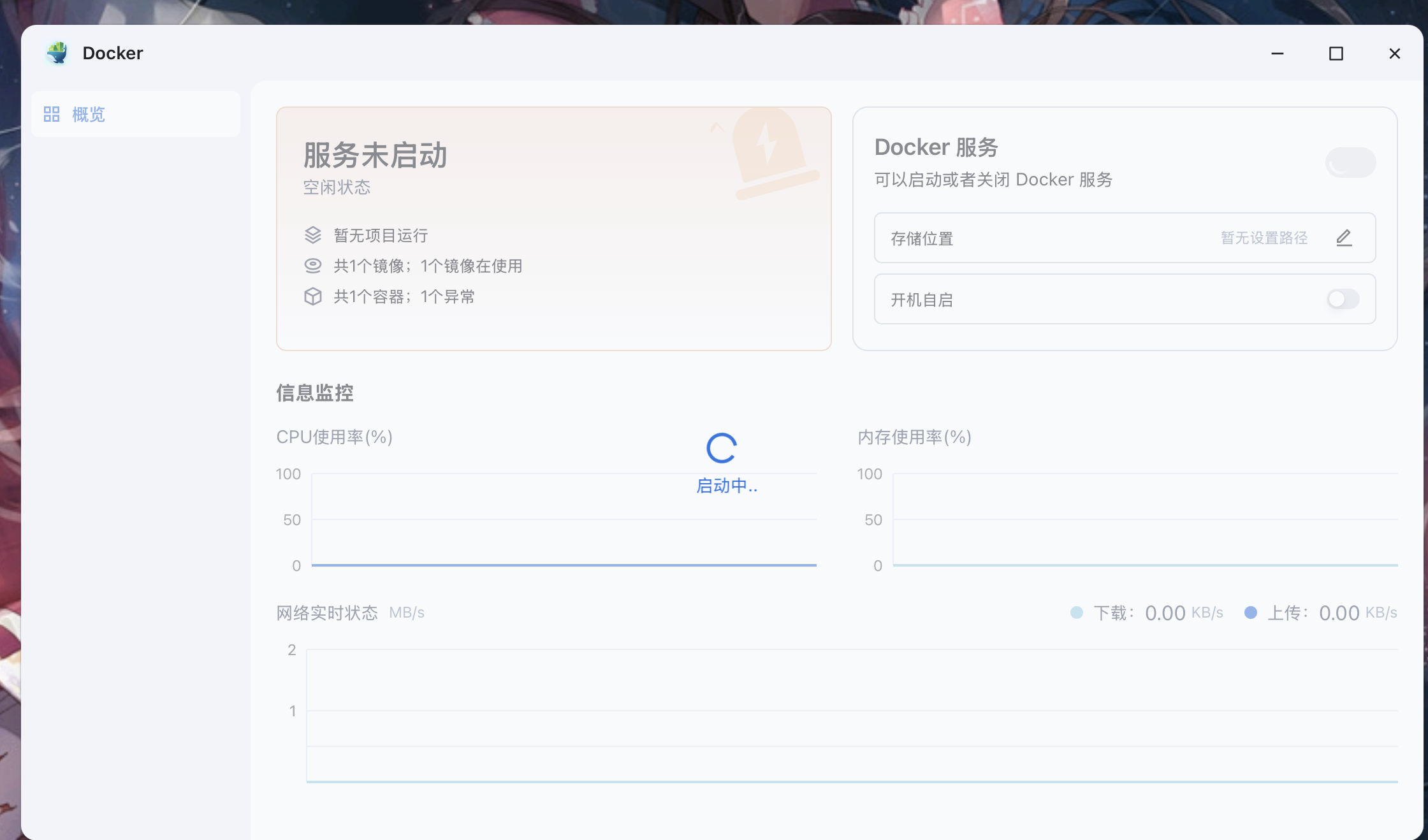Enable the 开机自启 switch
1428x840 pixels.
pos(1343,299)
